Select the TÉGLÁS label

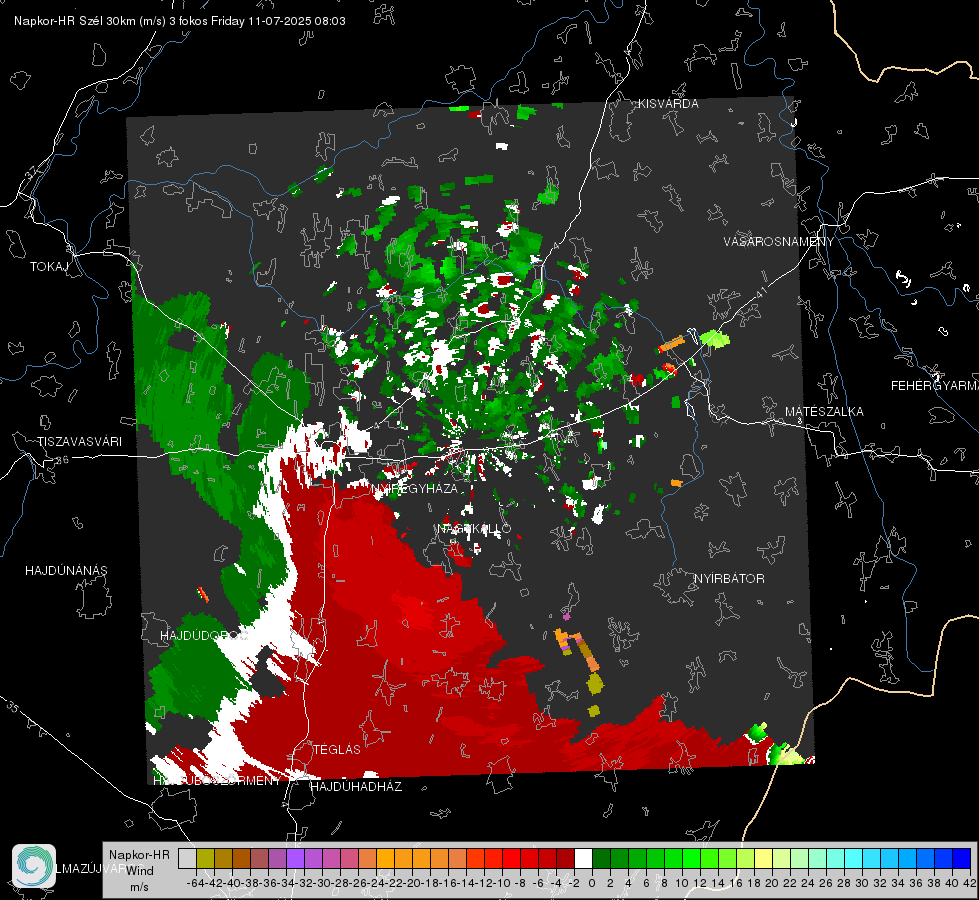click(337, 749)
